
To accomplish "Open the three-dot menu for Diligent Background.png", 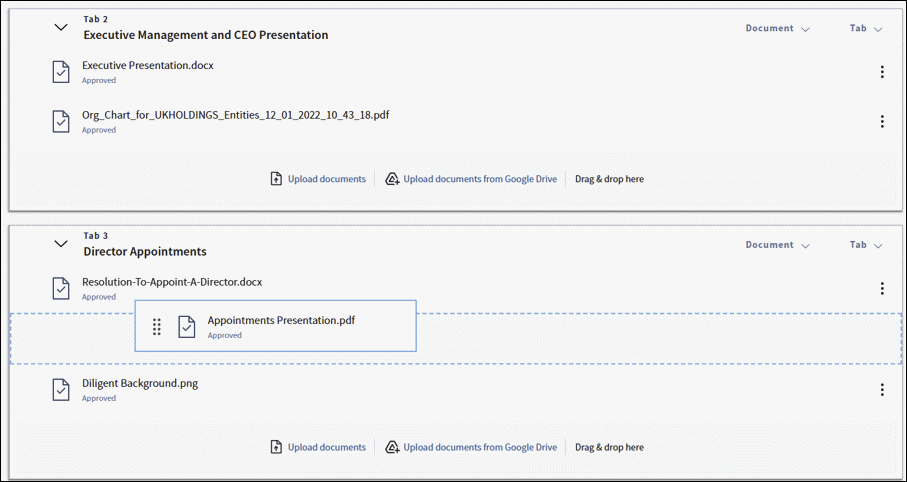I will [x=881, y=390].
